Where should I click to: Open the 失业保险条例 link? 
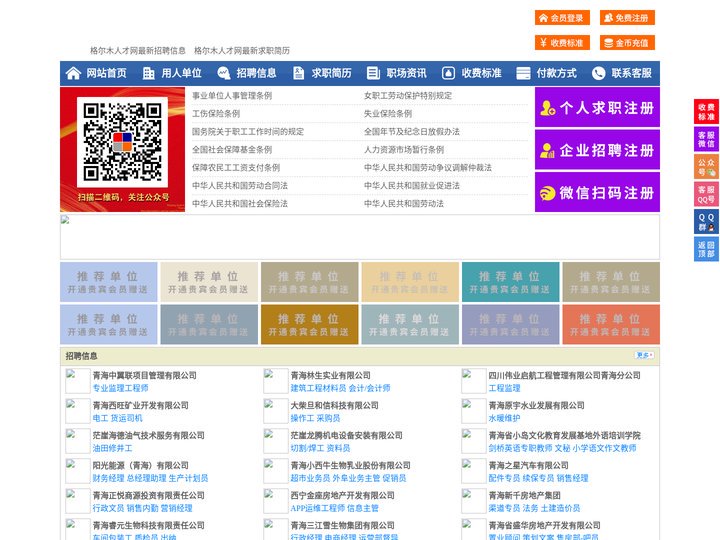click(x=388, y=113)
